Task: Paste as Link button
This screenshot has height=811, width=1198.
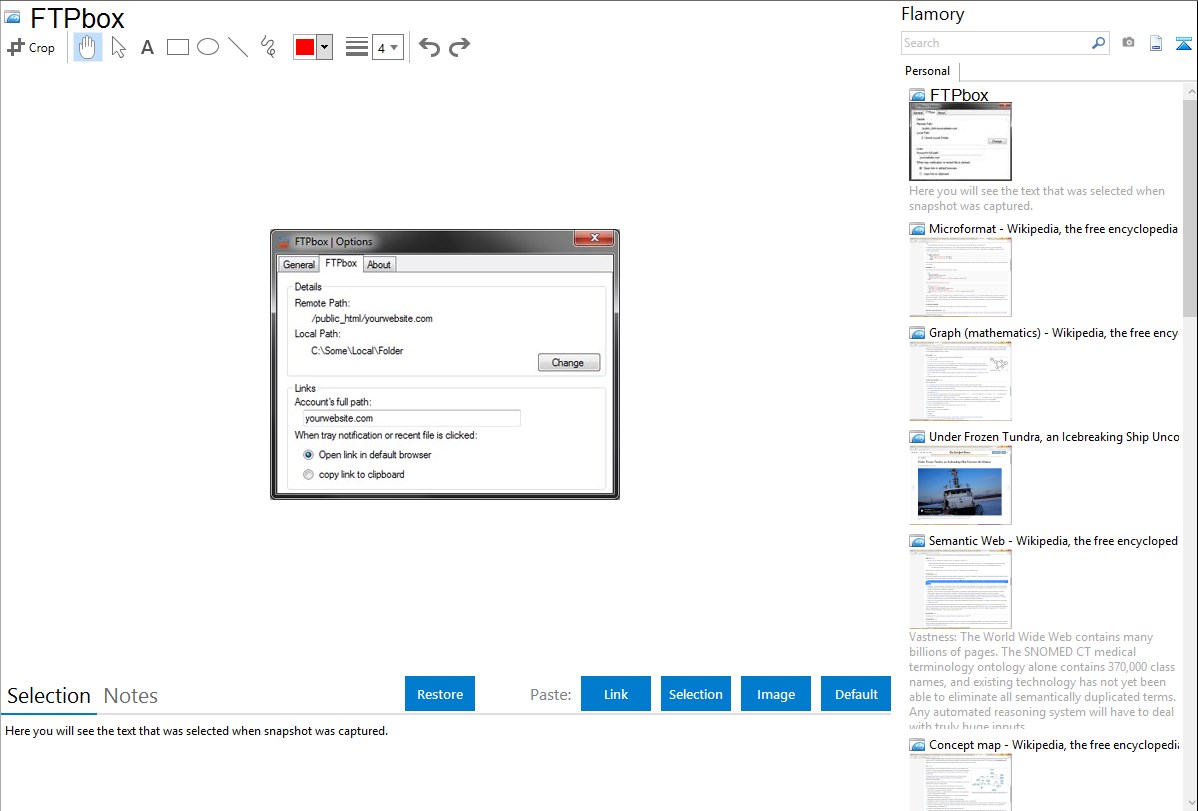Action: (x=616, y=694)
